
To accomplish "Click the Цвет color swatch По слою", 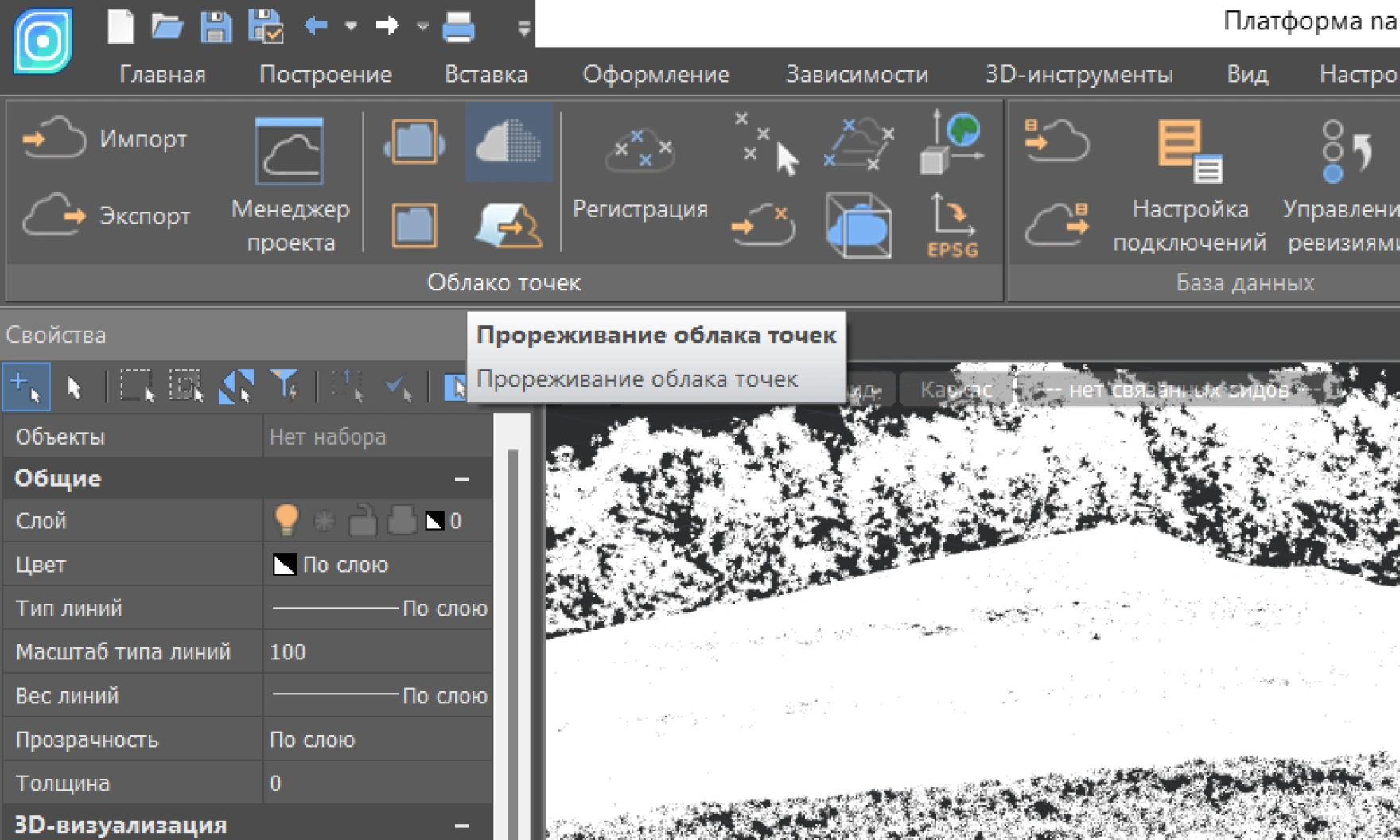I will click(x=285, y=565).
